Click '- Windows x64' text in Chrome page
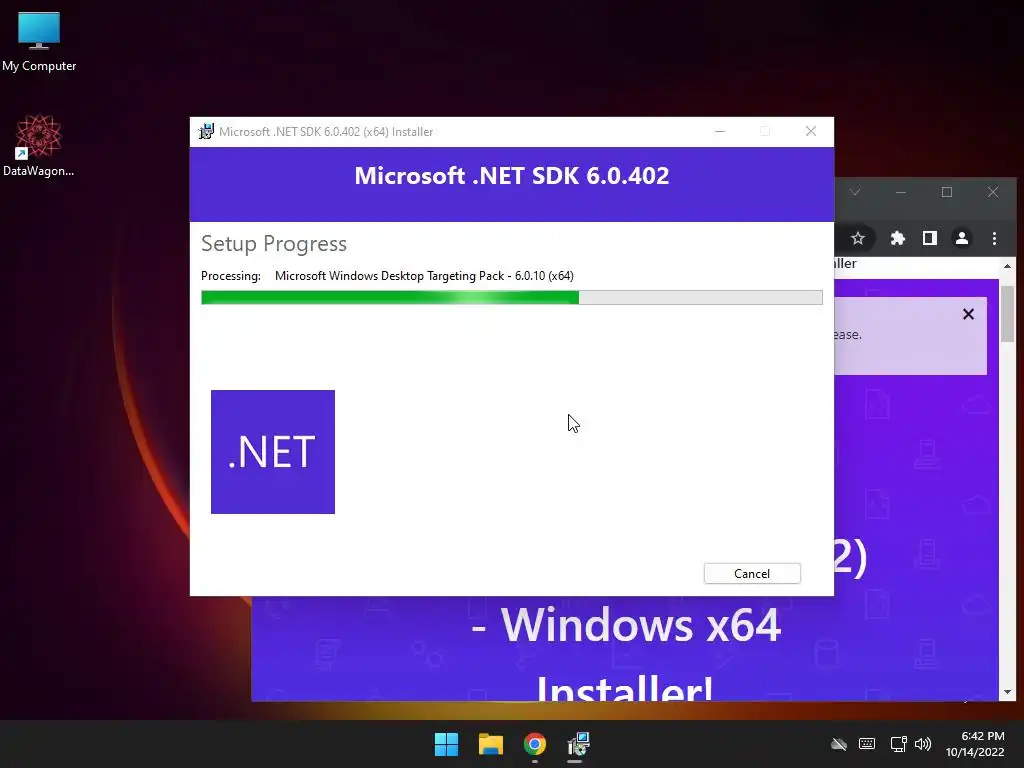The width and height of the screenshot is (1024, 768). click(626, 626)
